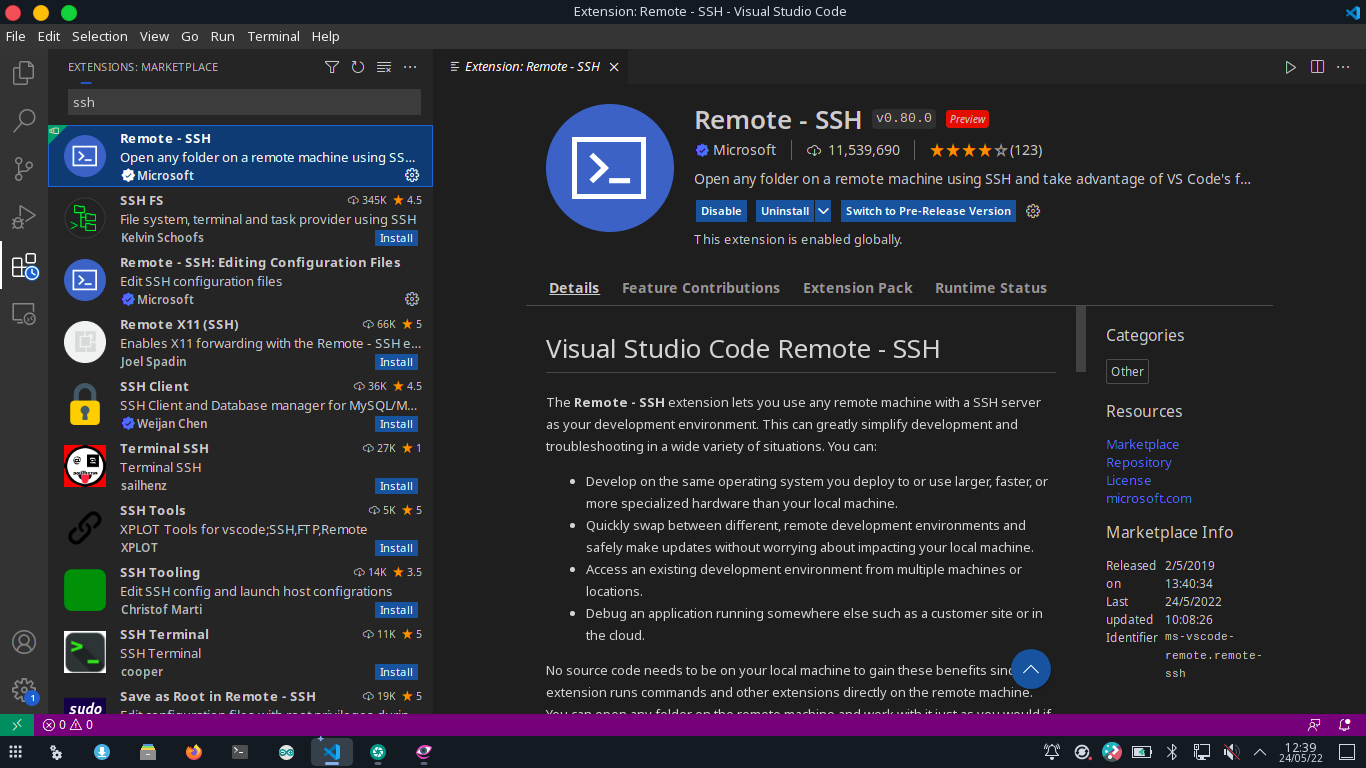1366x768 pixels.
Task: Click into the ssh extensions search box
Action: (x=244, y=102)
